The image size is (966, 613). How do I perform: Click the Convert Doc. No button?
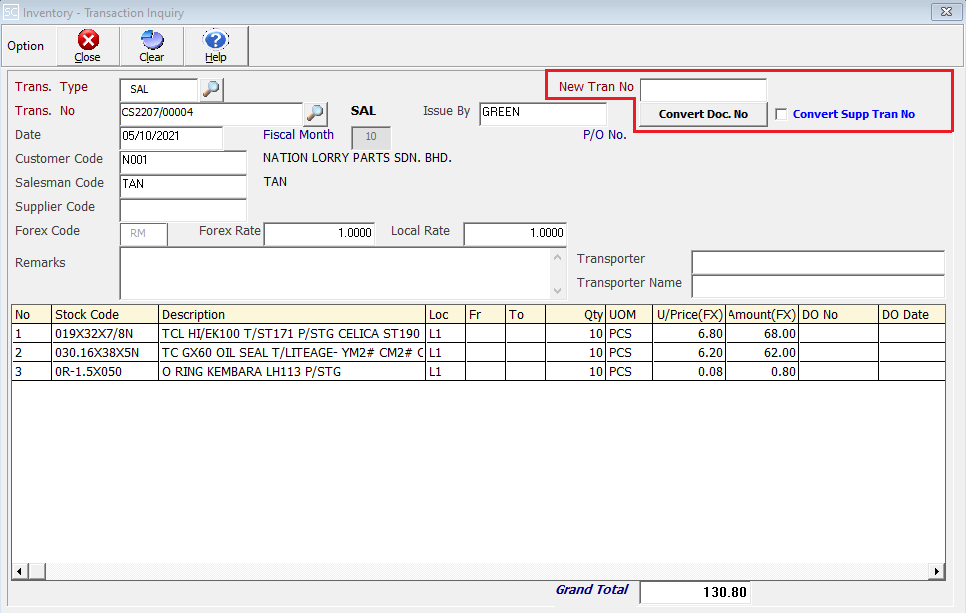(x=703, y=114)
